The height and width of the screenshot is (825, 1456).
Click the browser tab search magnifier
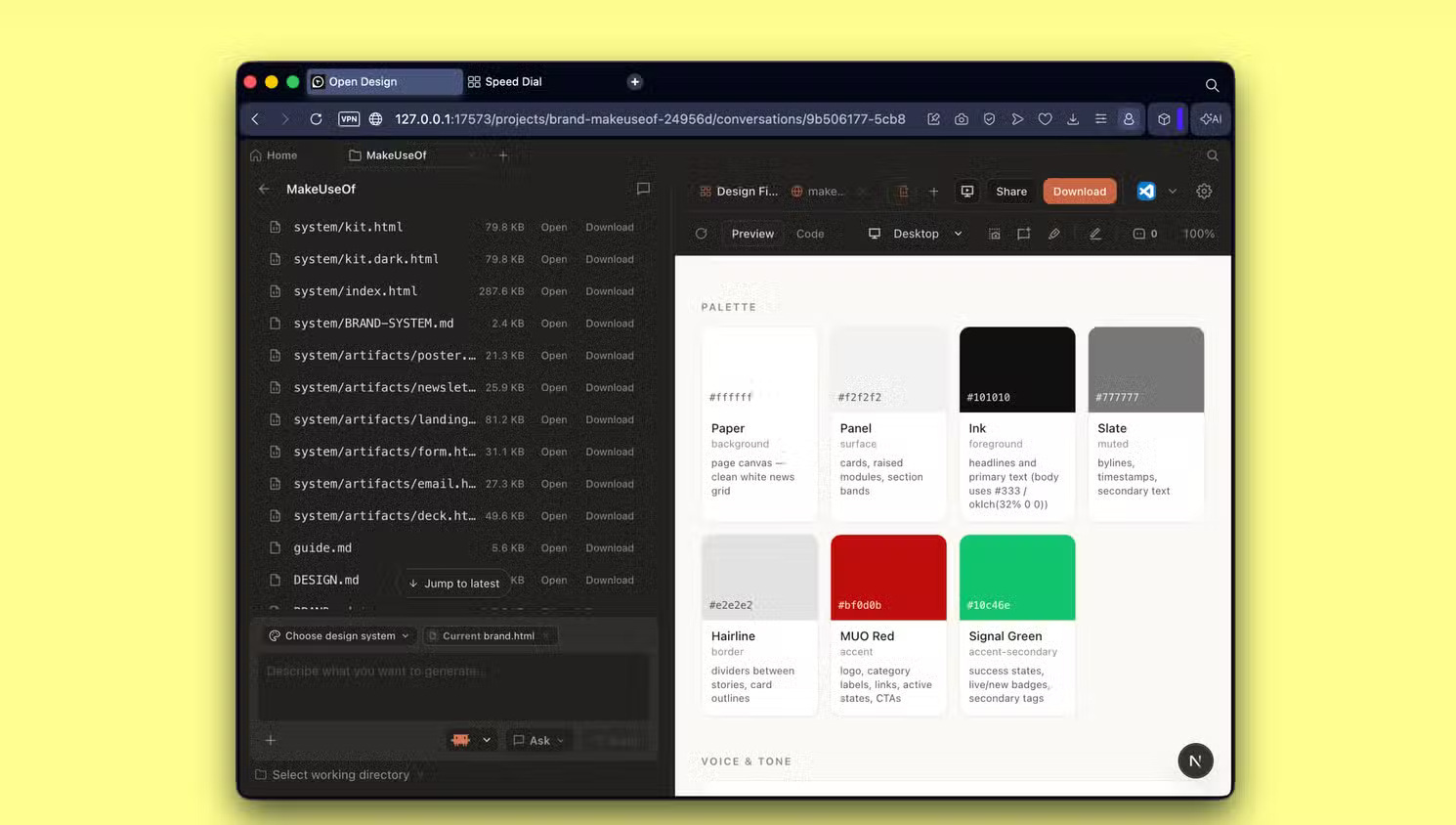point(1212,85)
